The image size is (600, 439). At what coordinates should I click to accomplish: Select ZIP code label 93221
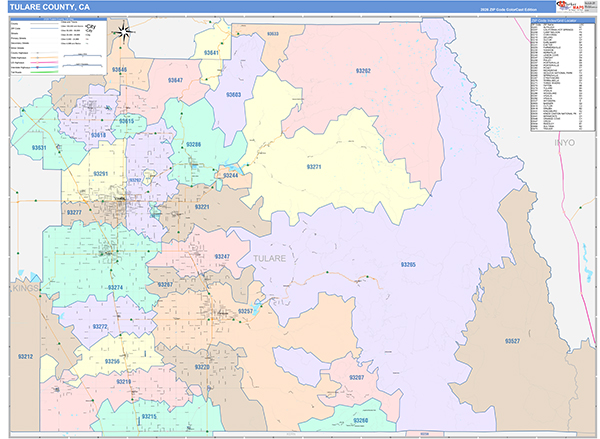coord(202,207)
